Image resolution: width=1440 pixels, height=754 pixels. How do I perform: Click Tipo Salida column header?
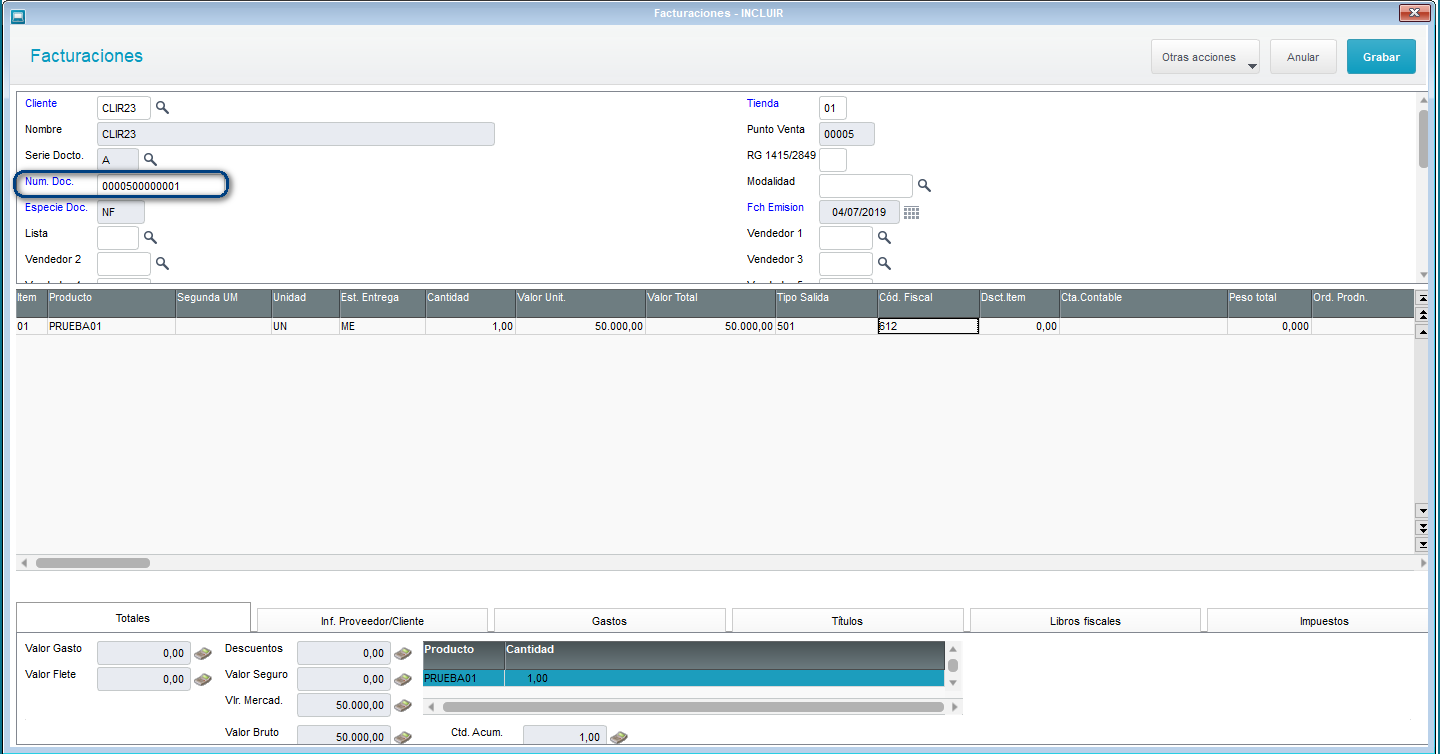(x=826, y=304)
